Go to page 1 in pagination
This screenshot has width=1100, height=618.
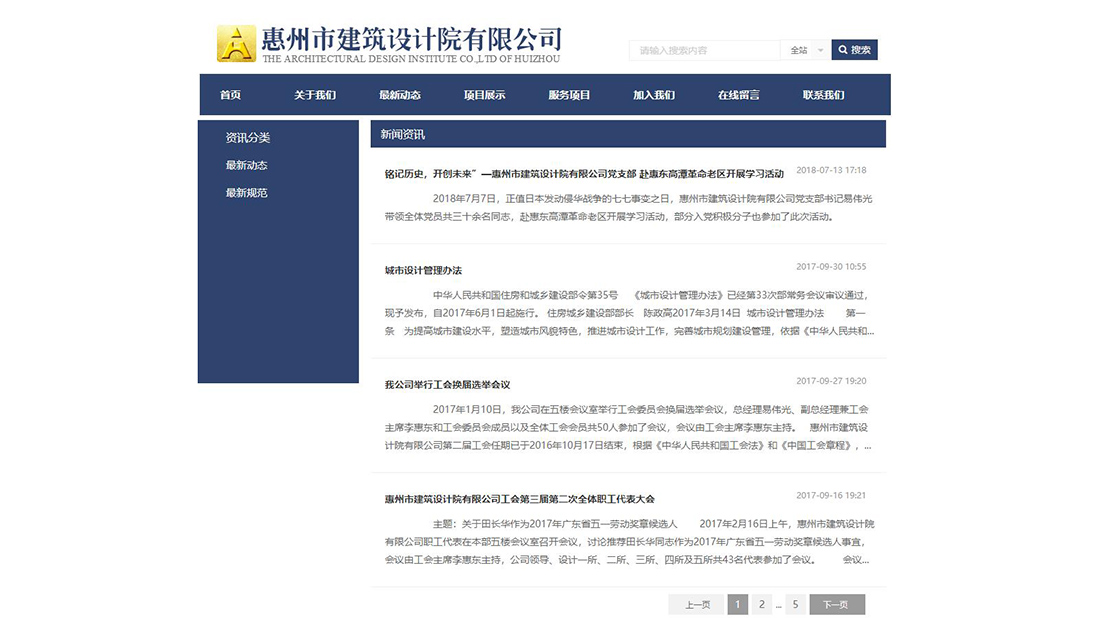point(737,604)
